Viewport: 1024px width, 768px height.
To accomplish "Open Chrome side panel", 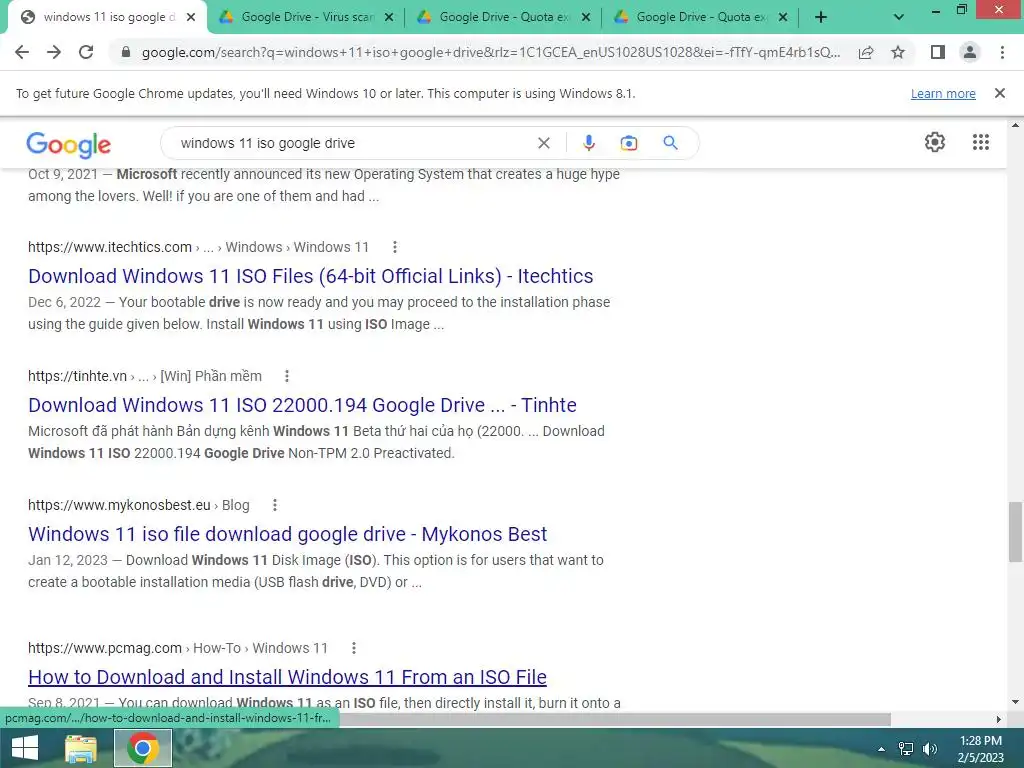I will coord(938,52).
